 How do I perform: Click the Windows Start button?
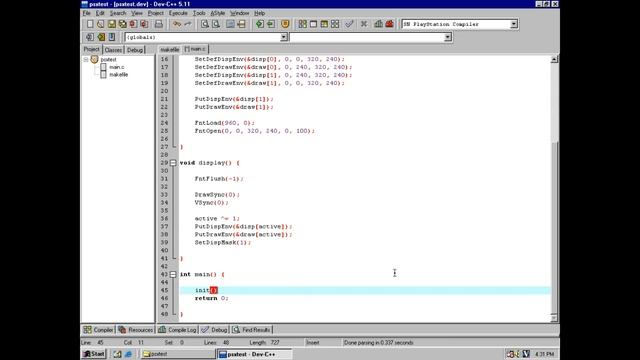[94, 354]
